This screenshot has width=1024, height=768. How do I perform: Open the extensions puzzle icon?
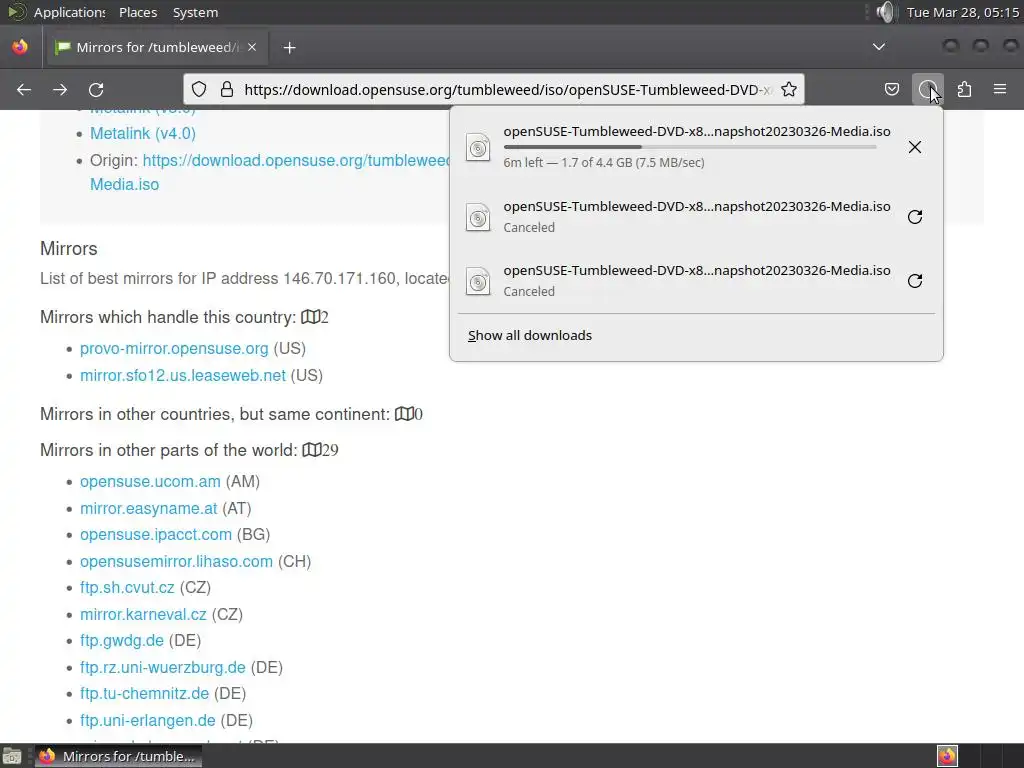coord(964,89)
